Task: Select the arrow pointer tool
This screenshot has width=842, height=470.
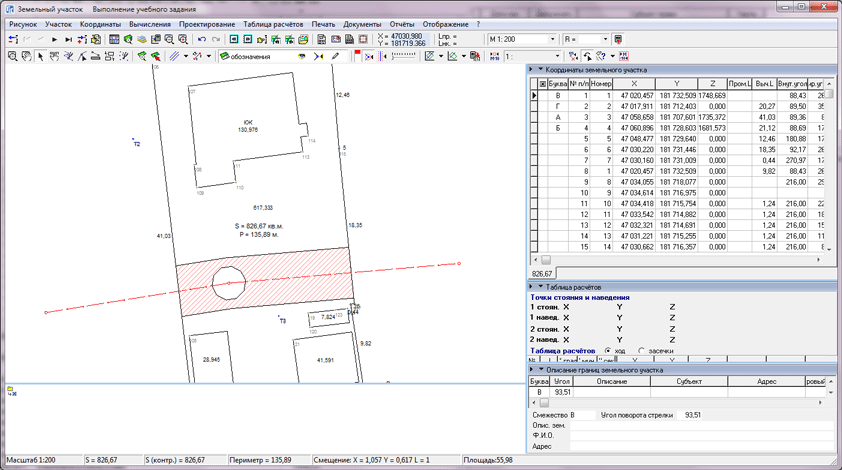Action: [x=40, y=56]
